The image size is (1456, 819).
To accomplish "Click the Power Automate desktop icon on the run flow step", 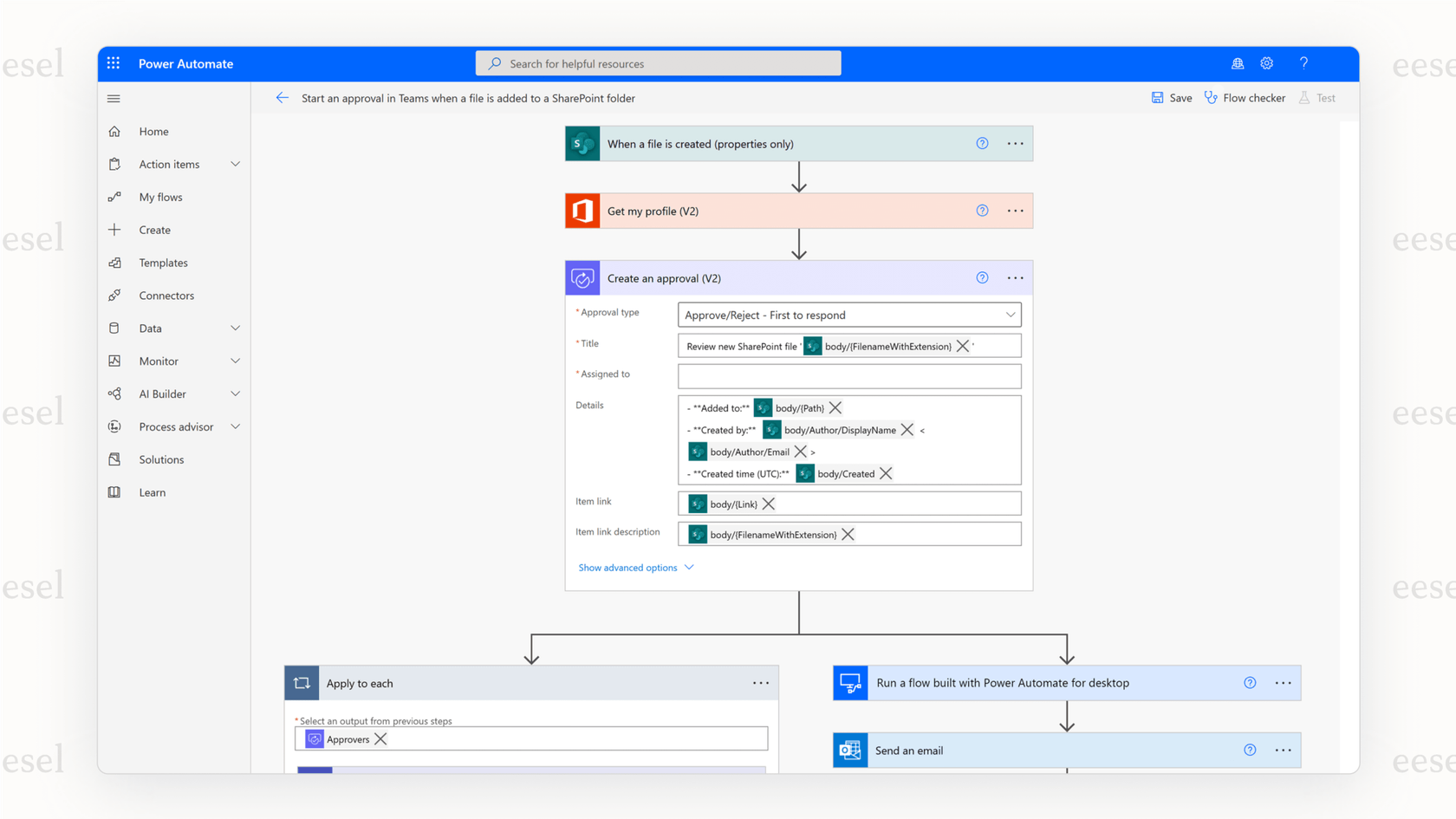I will point(849,682).
